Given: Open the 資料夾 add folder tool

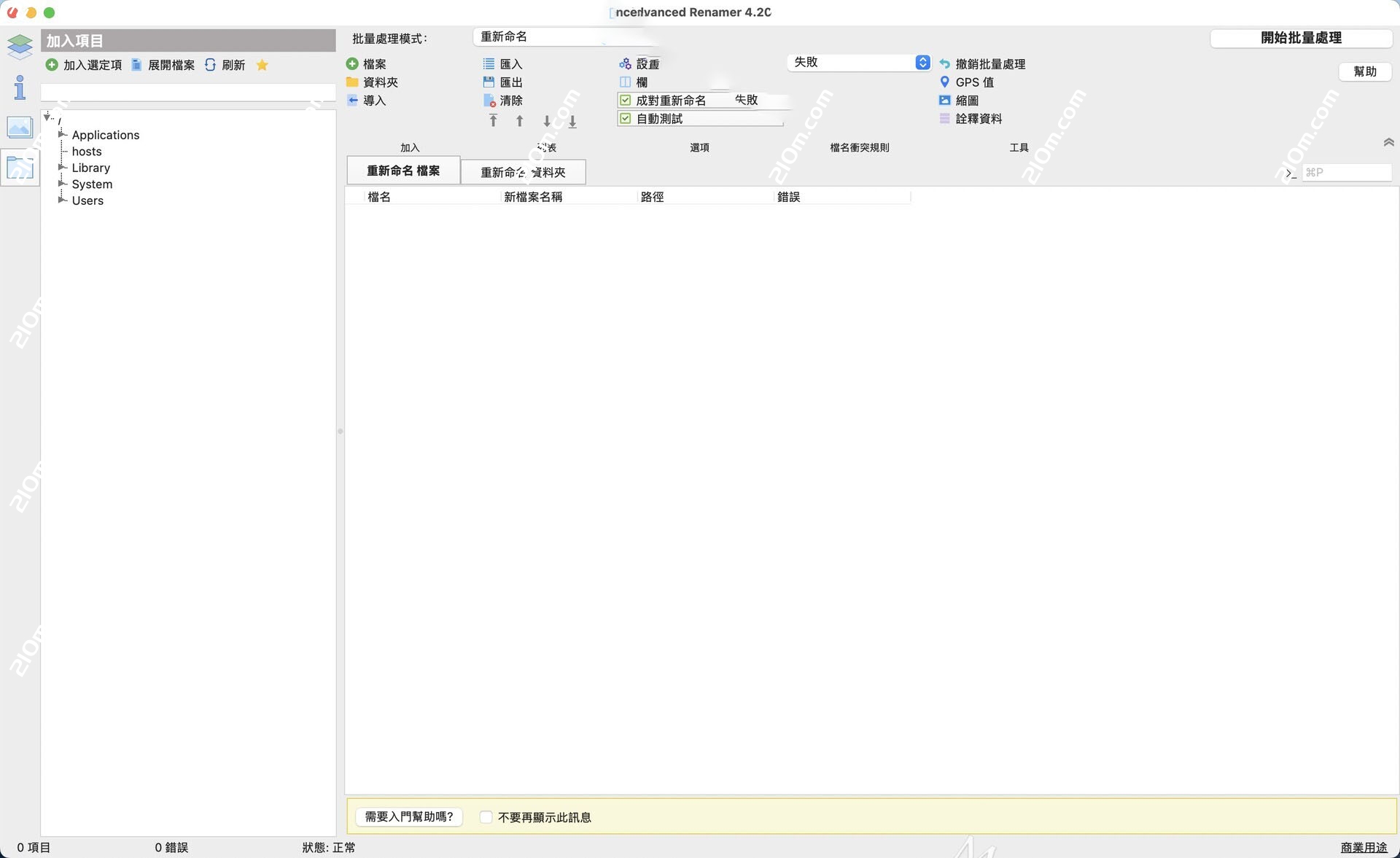Looking at the screenshot, I should click(x=353, y=82).
